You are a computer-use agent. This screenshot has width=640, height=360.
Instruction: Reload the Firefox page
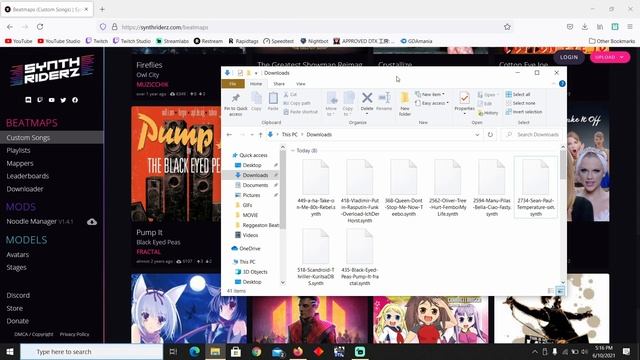pyautogui.click(x=40, y=27)
